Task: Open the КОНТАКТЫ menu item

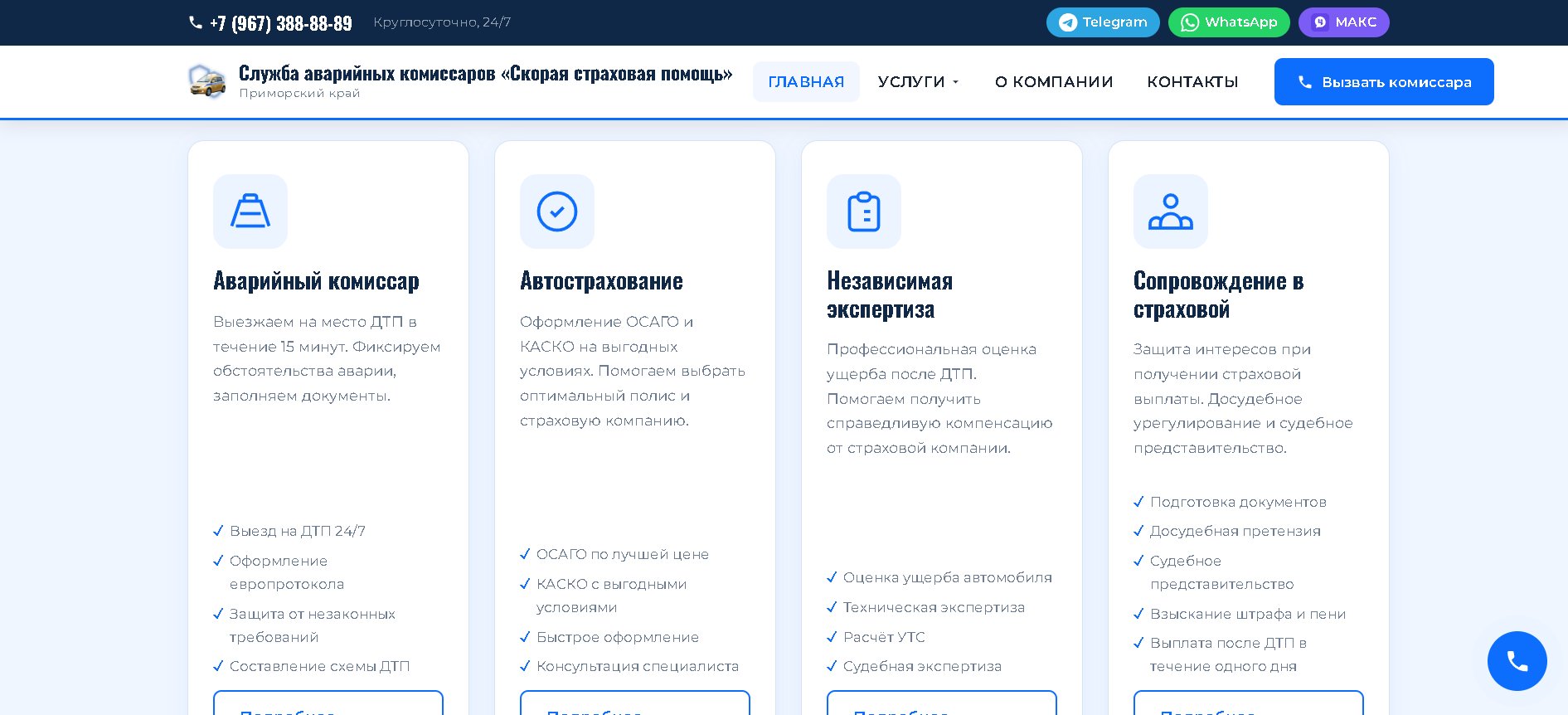Action: coord(1192,81)
